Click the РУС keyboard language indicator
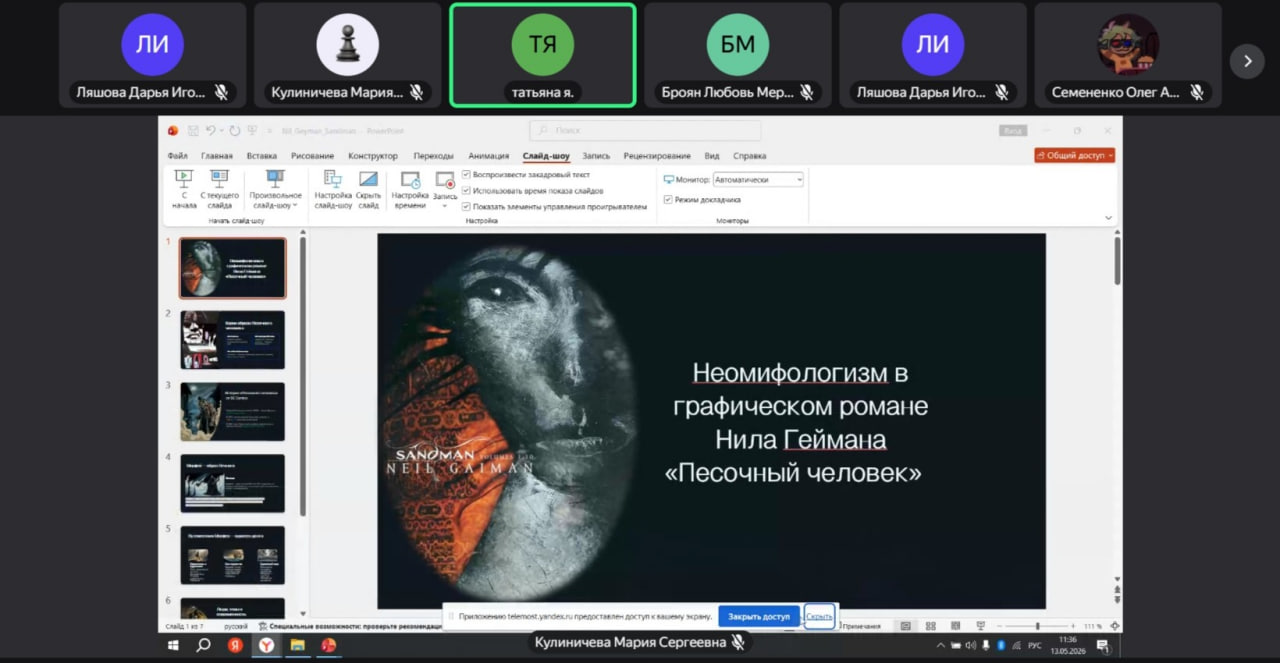 tap(1035, 646)
